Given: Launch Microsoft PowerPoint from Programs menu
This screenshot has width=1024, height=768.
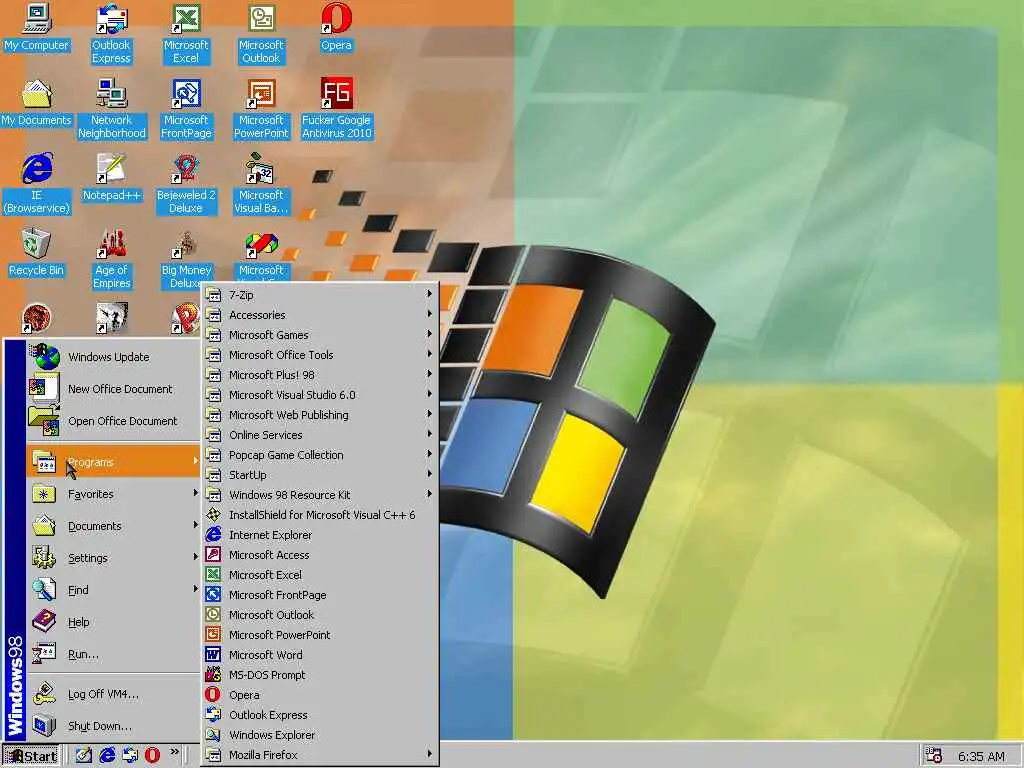Looking at the screenshot, I should coord(320,634).
